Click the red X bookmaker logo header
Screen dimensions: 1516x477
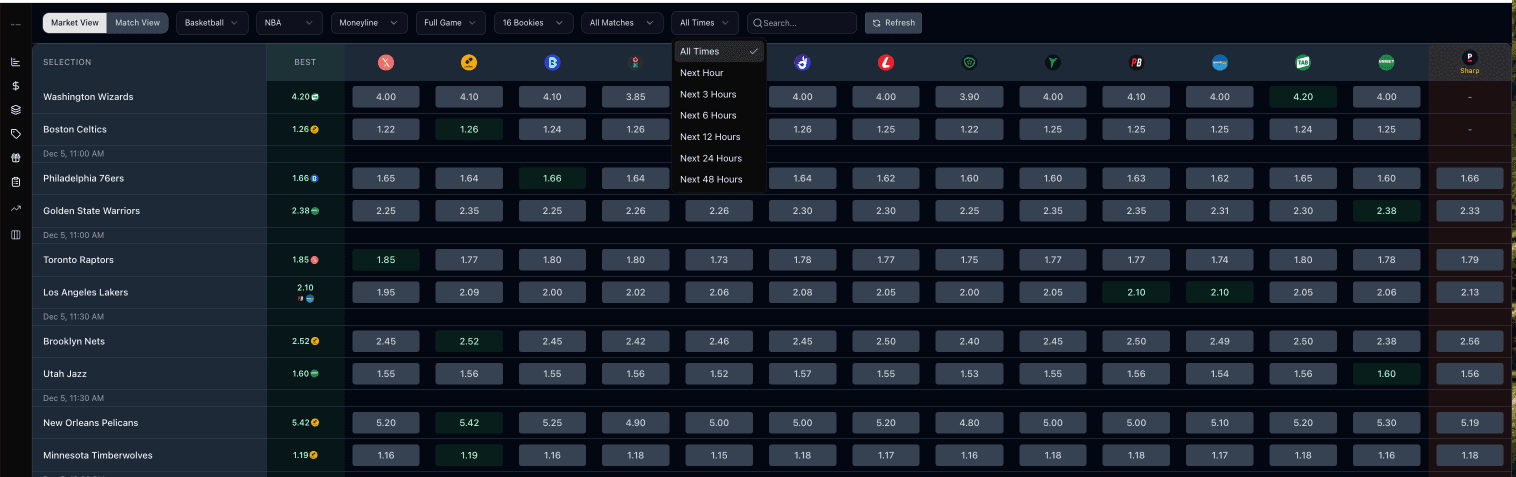[386, 62]
